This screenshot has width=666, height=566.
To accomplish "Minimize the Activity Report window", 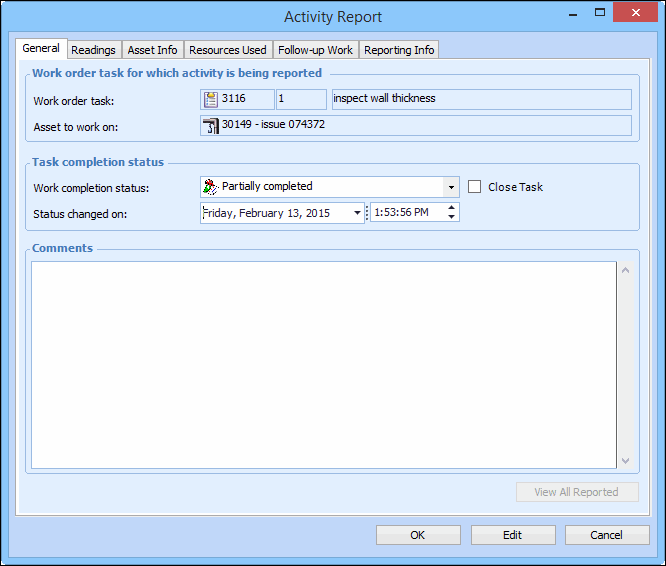I will 573,14.
